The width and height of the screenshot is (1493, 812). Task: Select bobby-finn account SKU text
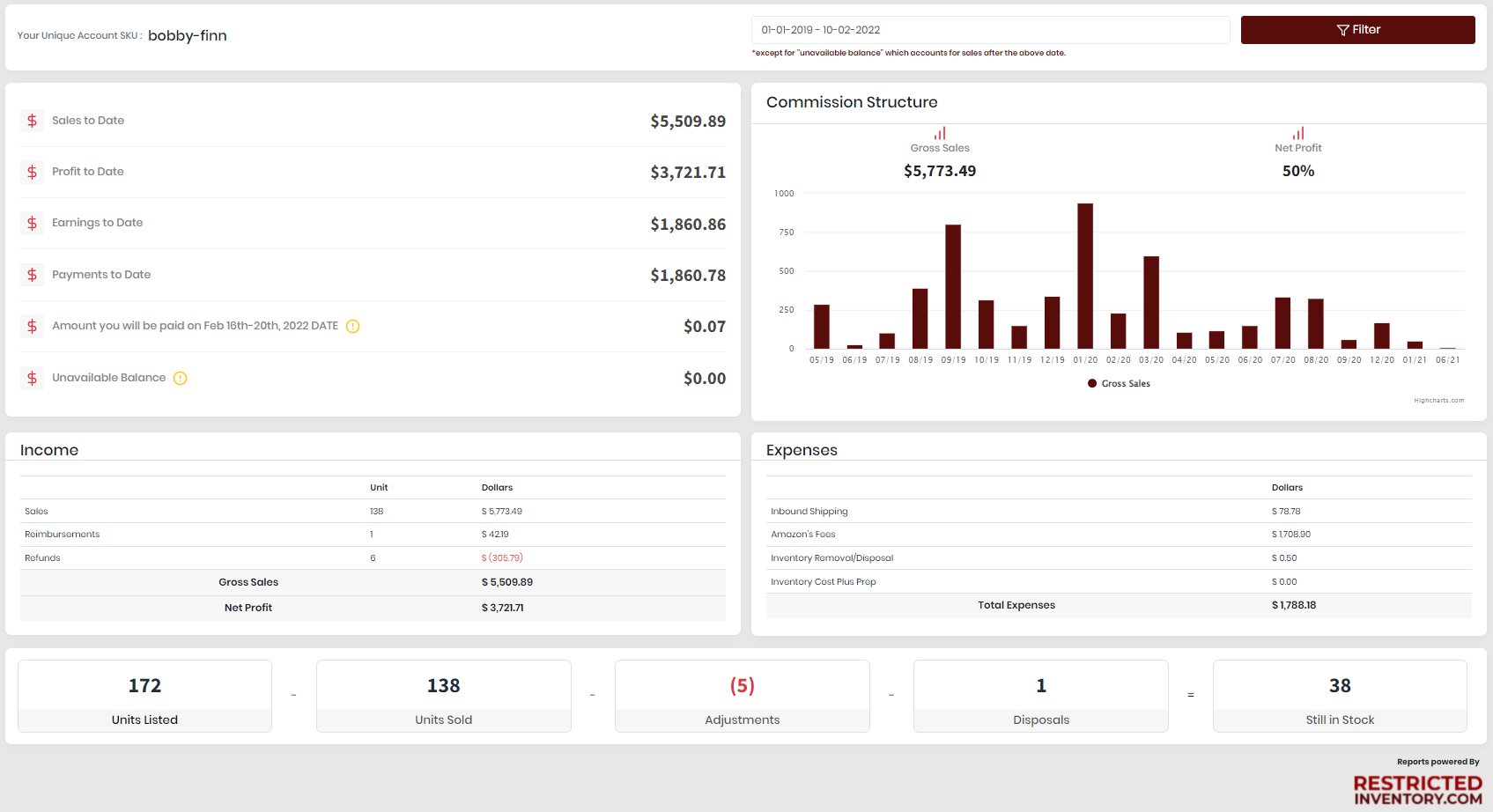click(x=188, y=35)
